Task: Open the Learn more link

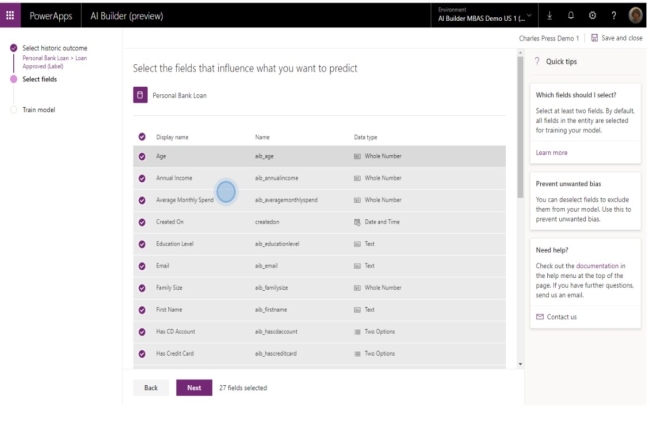Action: point(551,152)
